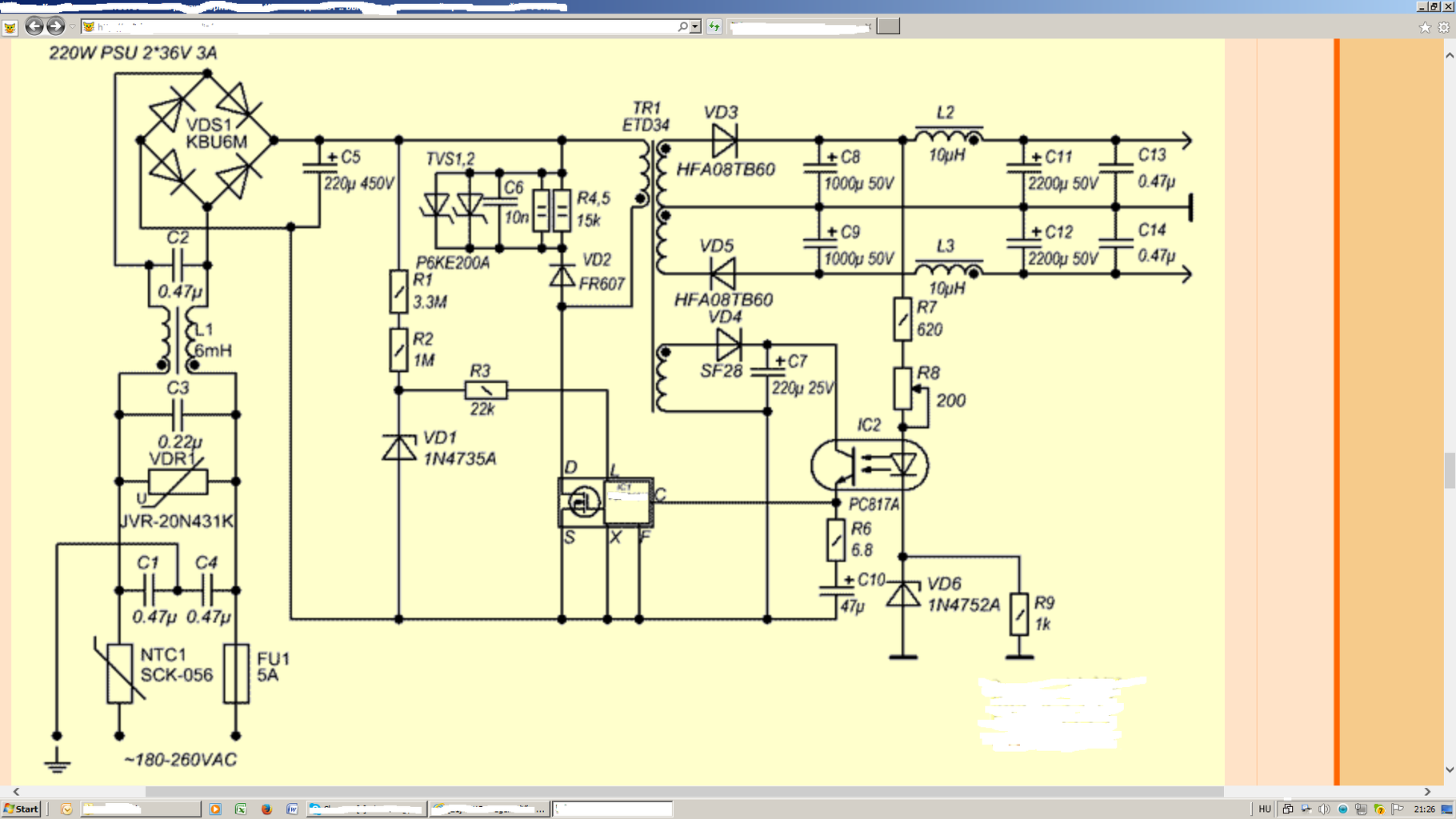This screenshot has width=1456, height=819.
Task: Click the green refresh icon beside address bar
Action: (x=714, y=26)
